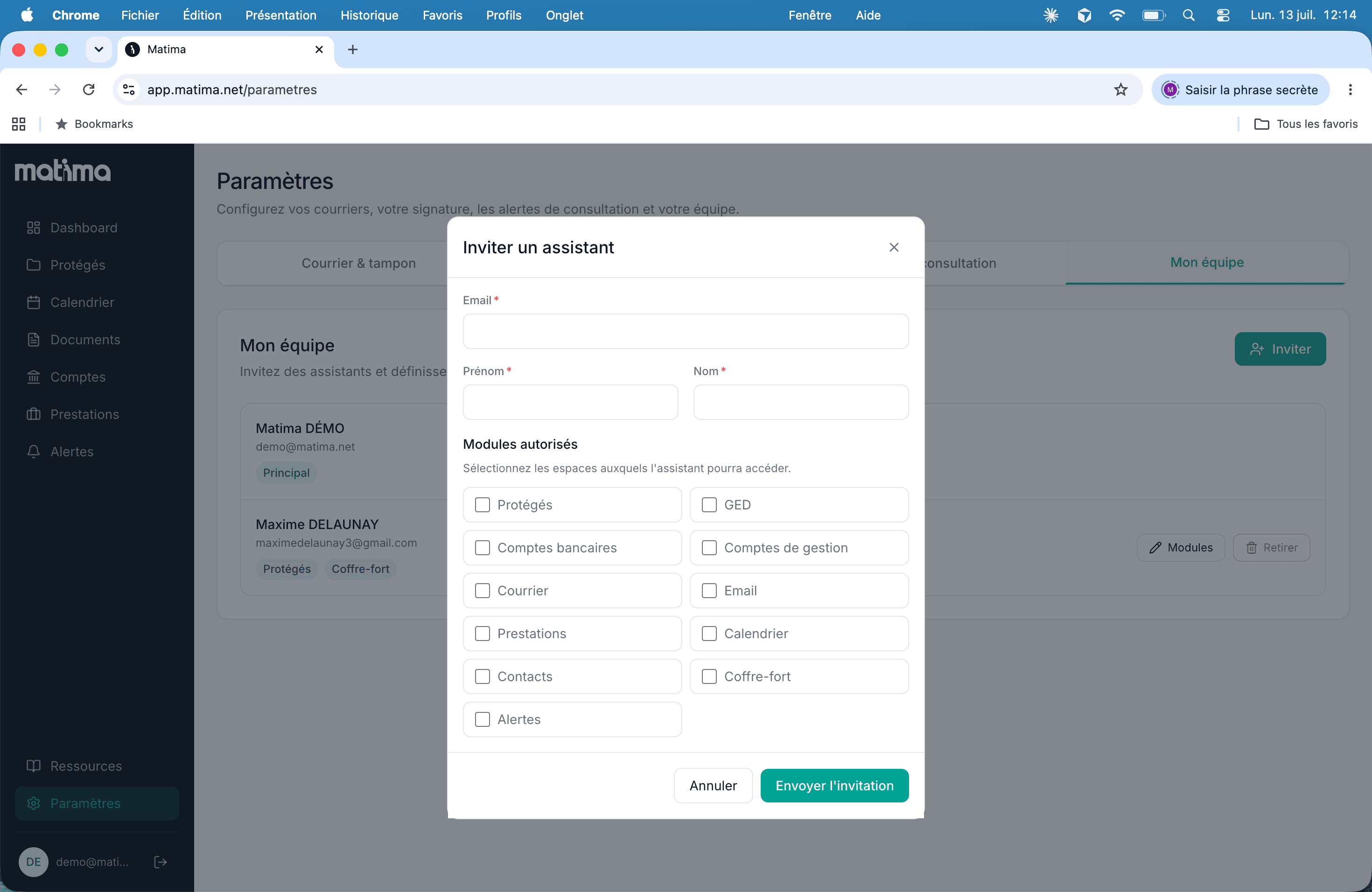Bookmark this page with the star icon
Image resolution: width=1372 pixels, height=892 pixels.
coord(1120,89)
